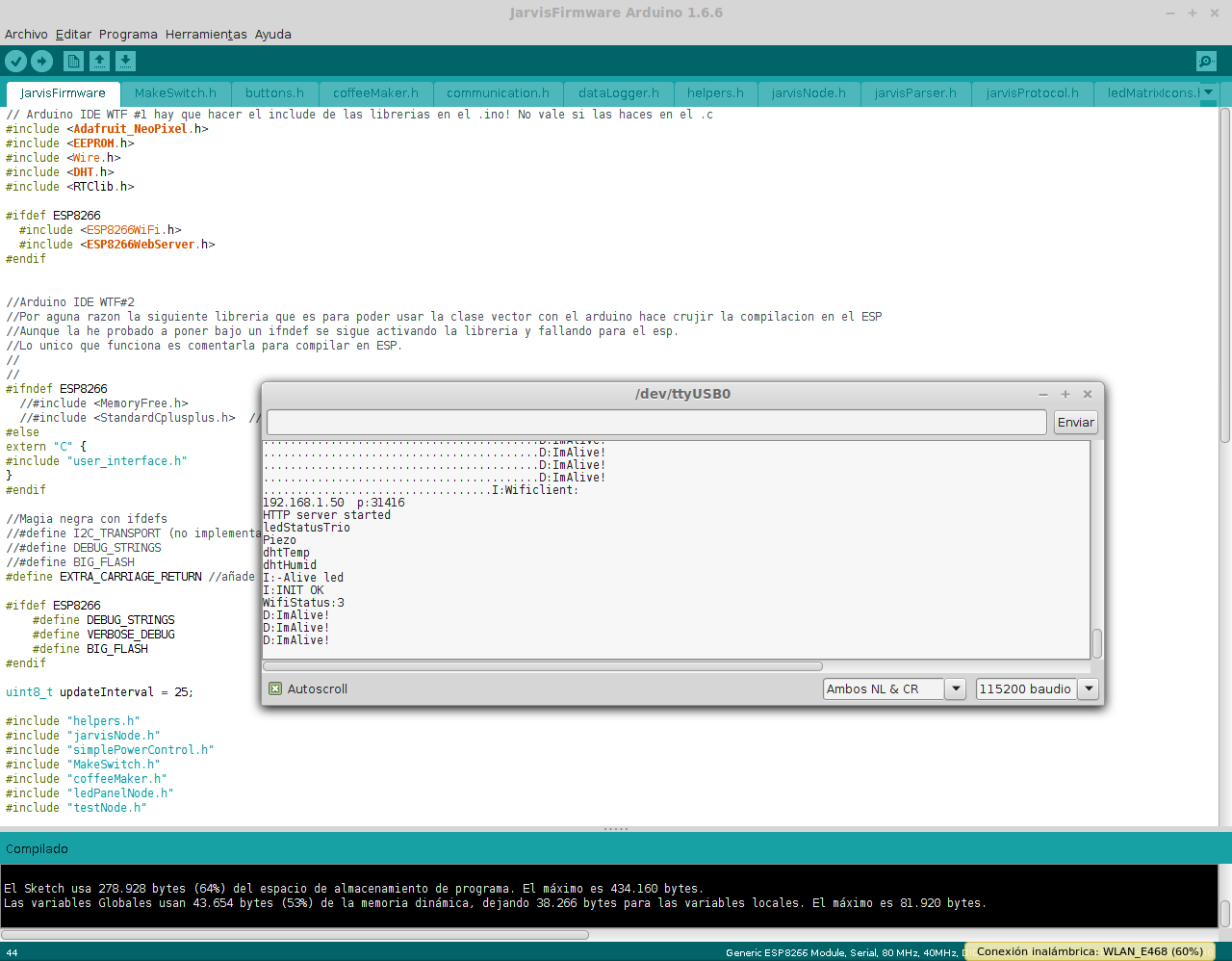The image size is (1232, 961).
Task: Close the /dev/ttyUSB0 serial monitor window
Action: [1088, 394]
